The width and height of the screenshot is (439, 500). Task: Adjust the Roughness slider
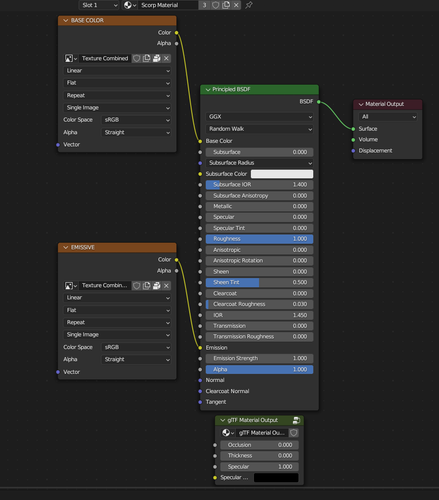point(259,239)
